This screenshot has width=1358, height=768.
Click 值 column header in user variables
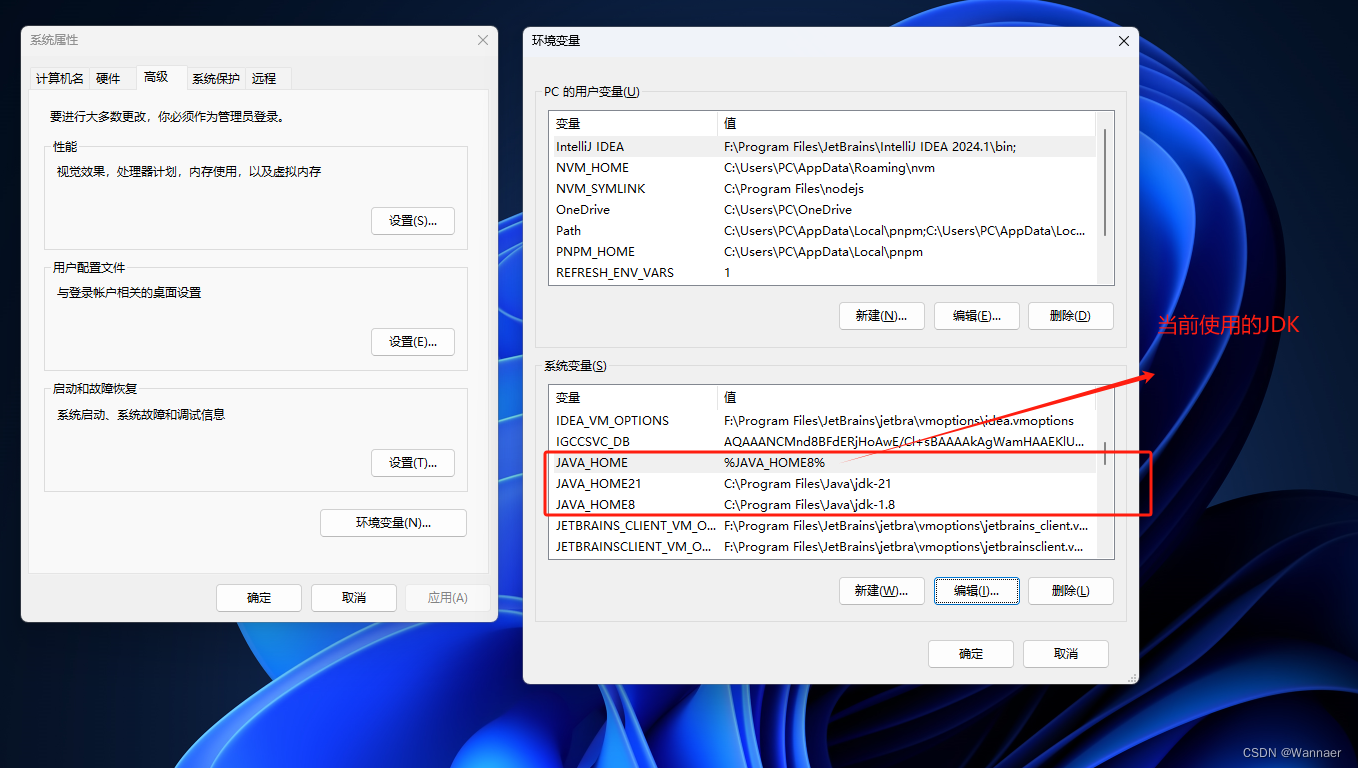(x=907, y=124)
